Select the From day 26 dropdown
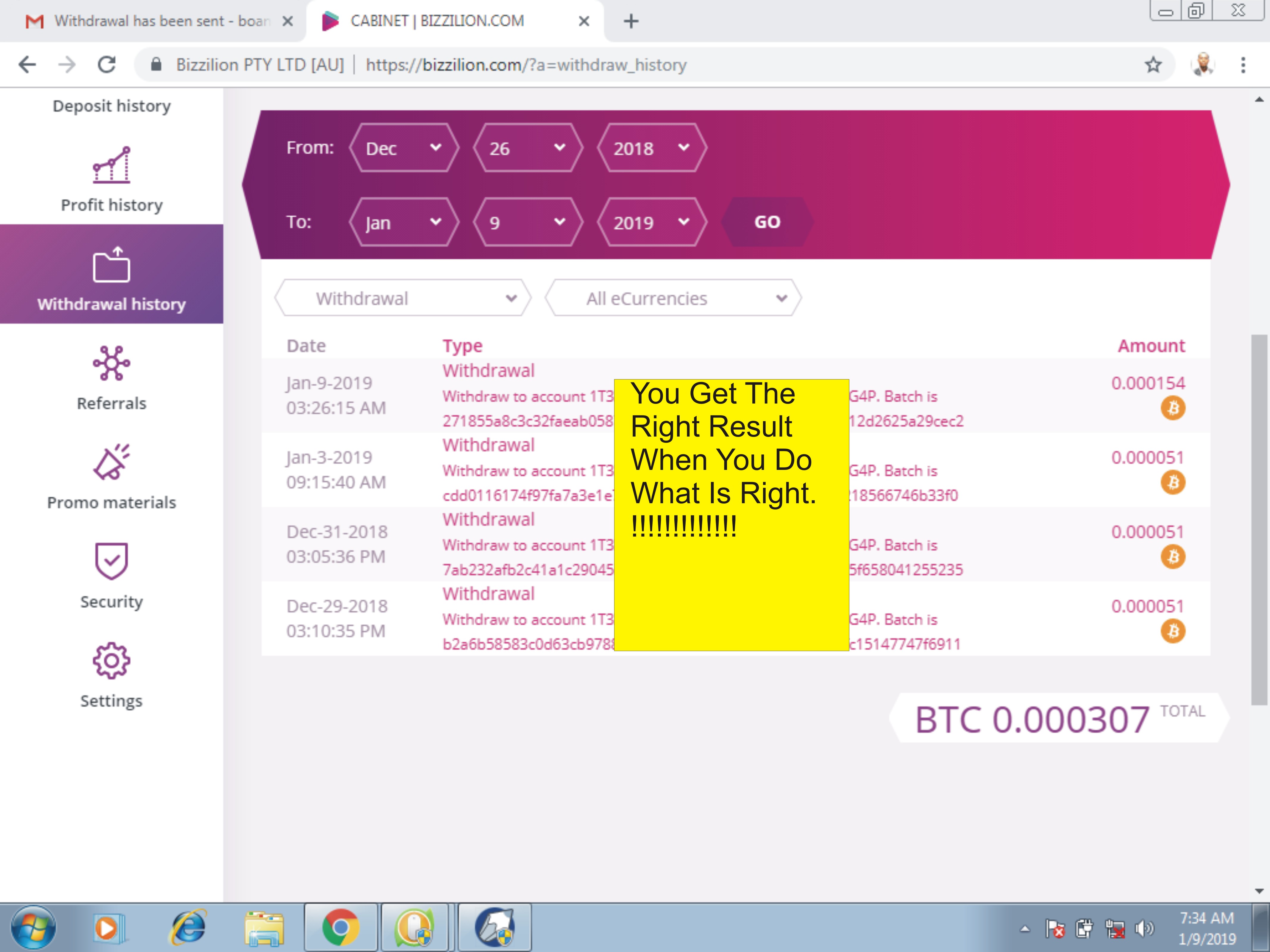The width and height of the screenshot is (1270, 952). 527,148
